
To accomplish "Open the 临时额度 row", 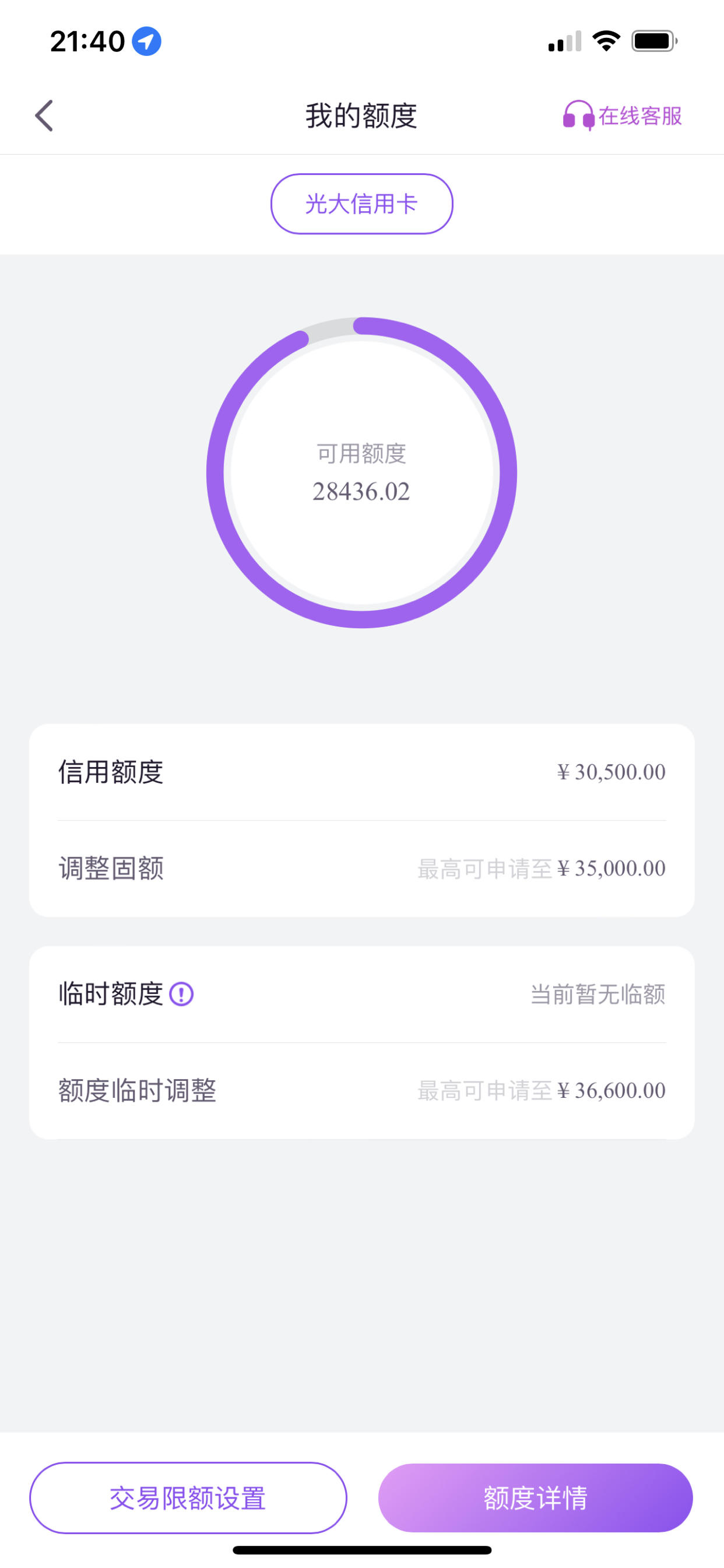I will [362, 994].
